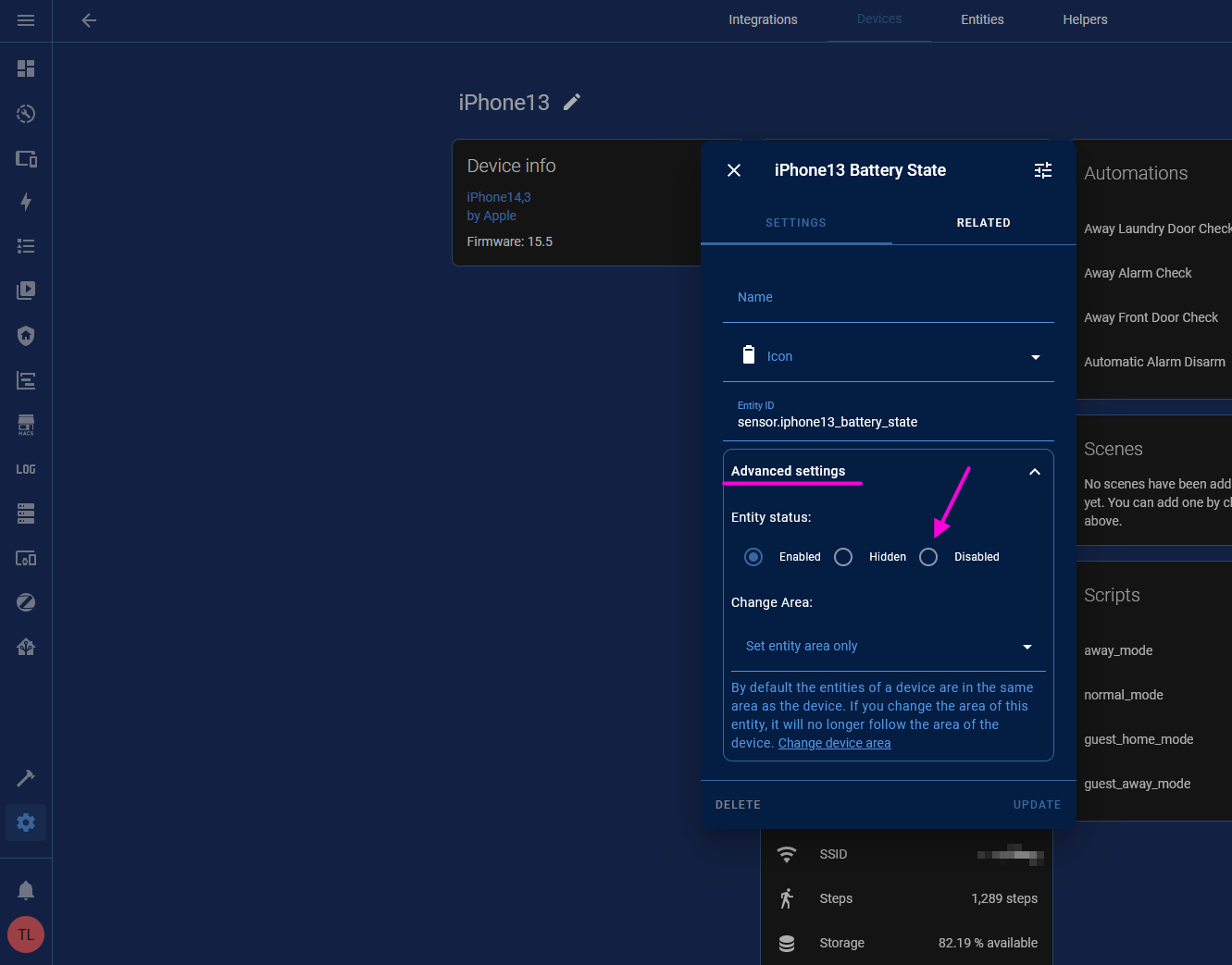The image size is (1232, 965).
Task: Click the Name input field
Action: [888, 298]
